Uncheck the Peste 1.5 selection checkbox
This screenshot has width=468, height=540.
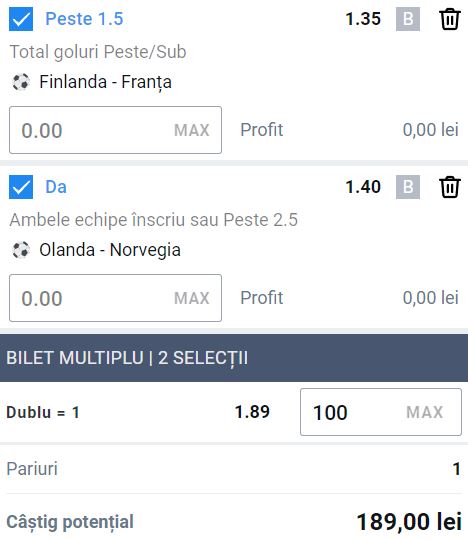coord(21,19)
